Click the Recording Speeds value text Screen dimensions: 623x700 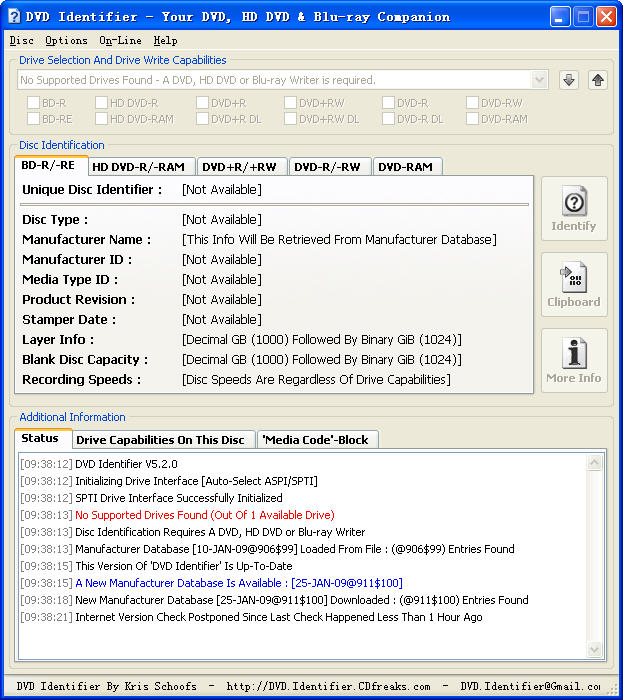[316, 379]
